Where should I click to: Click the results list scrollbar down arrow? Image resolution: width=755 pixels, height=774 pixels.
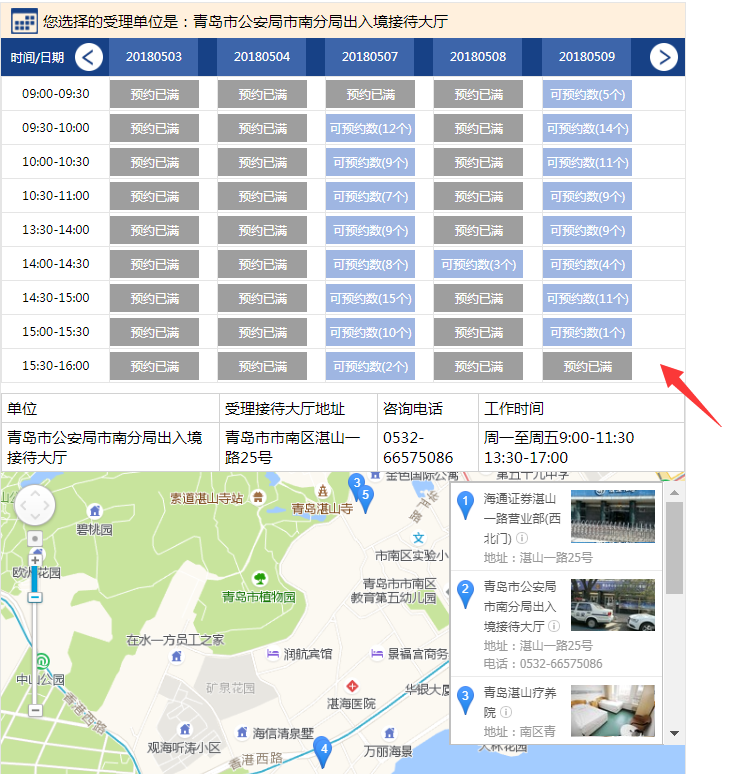(674, 734)
